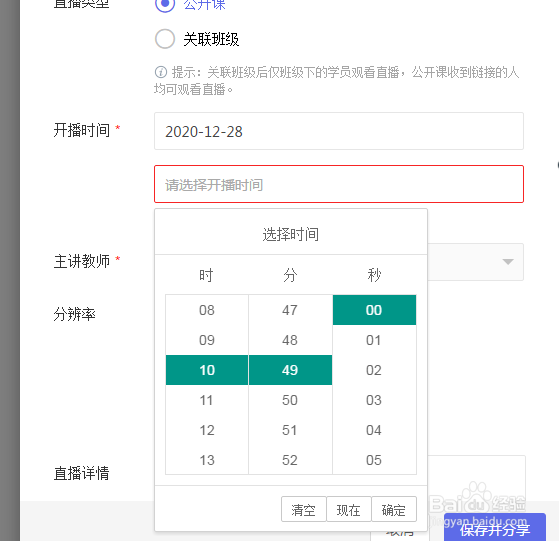Pick minute 52 in minutes column

coord(290,460)
